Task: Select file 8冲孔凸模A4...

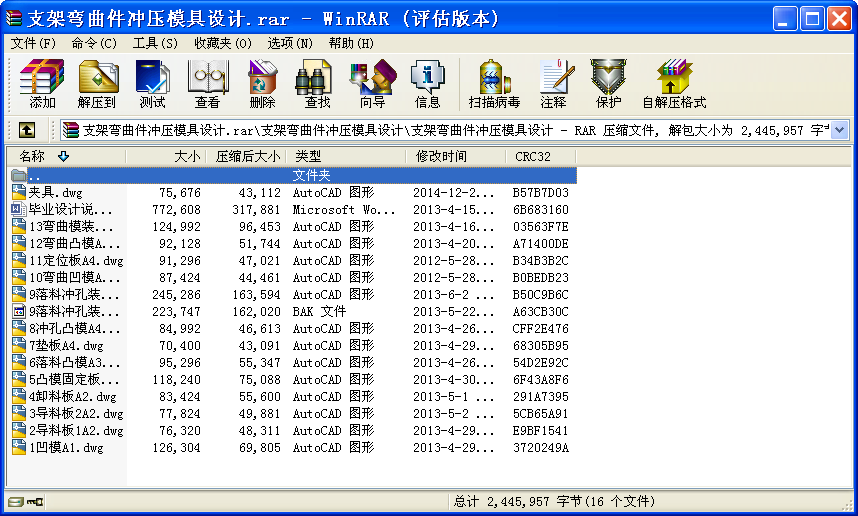Action: 74,328
